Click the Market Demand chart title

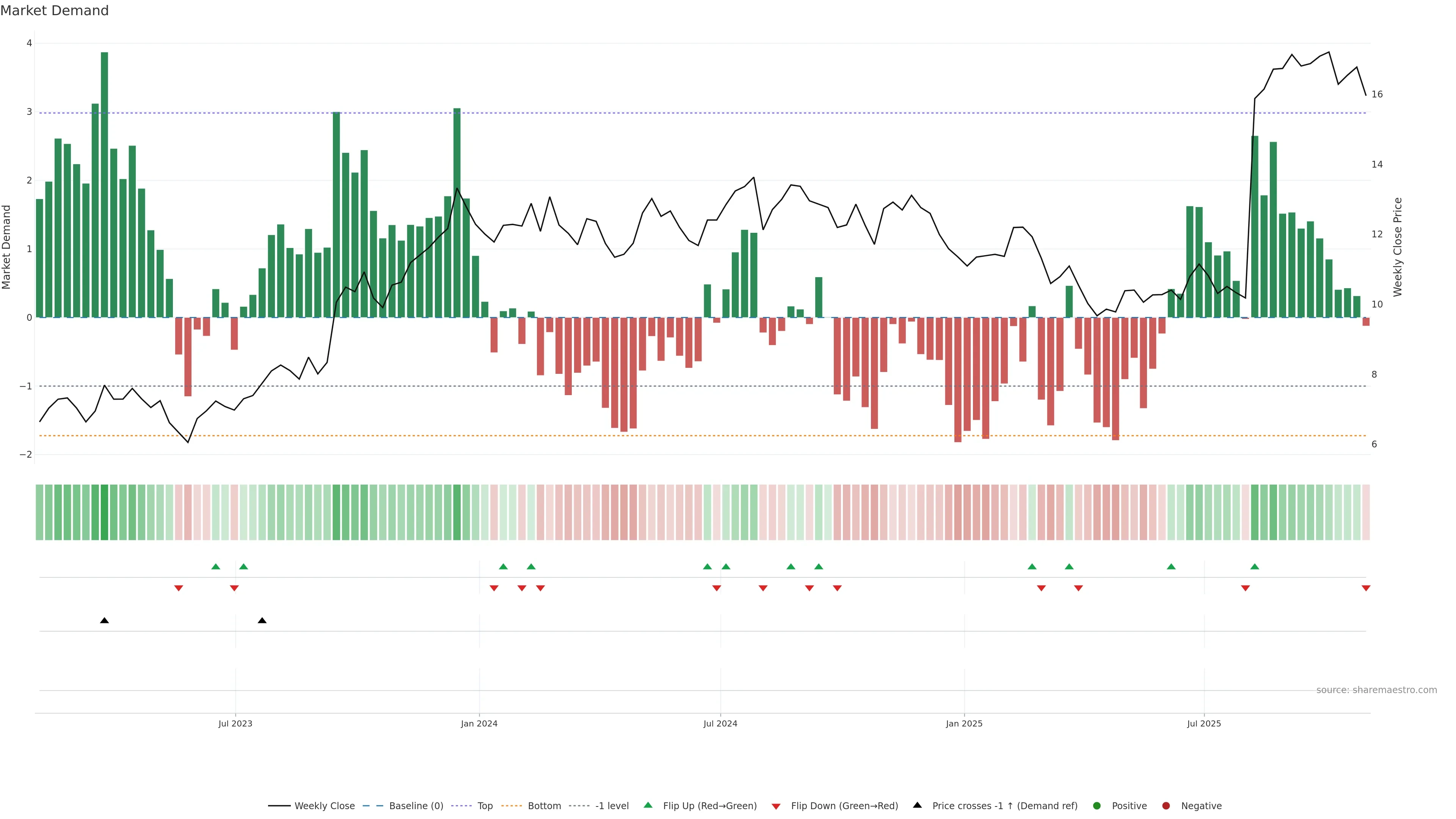click(54, 11)
